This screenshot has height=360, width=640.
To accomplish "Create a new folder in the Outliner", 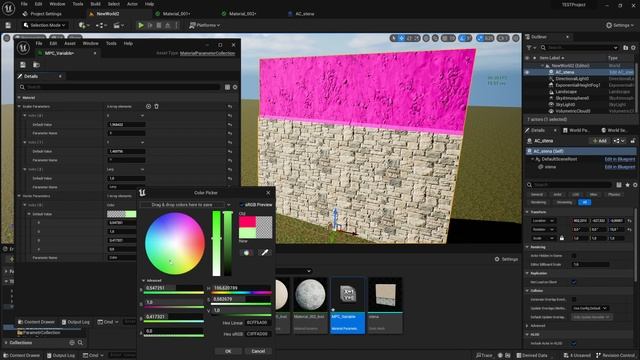I will 625,48.
